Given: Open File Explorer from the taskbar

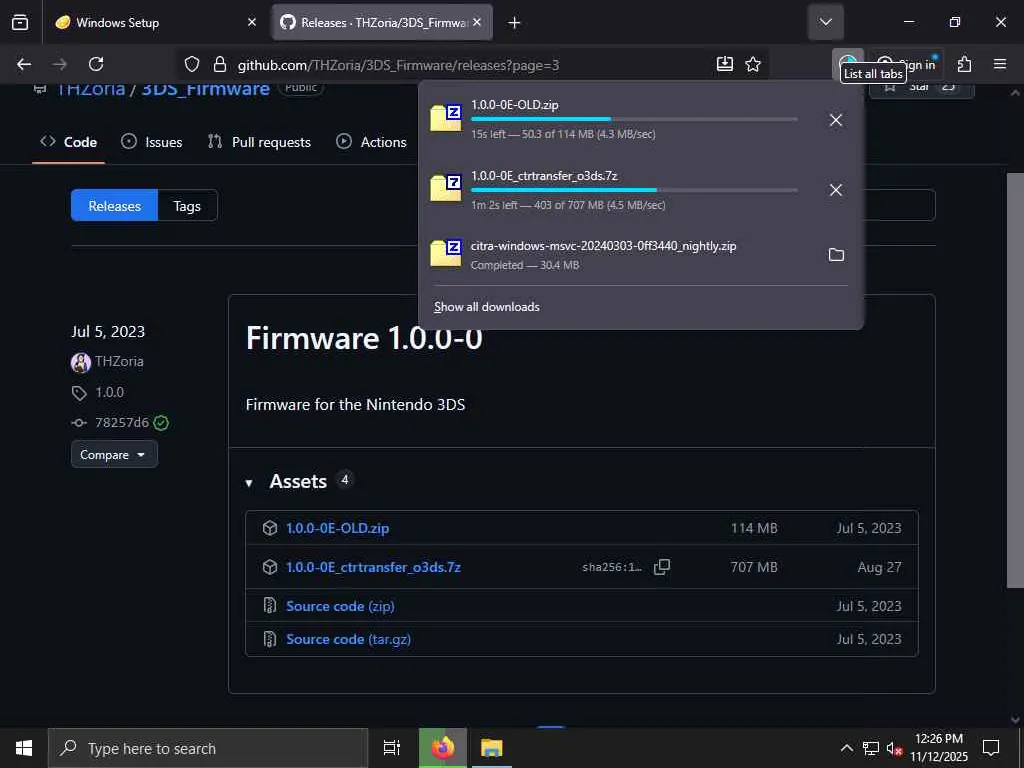Looking at the screenshot, I should [x=491, y=748].
